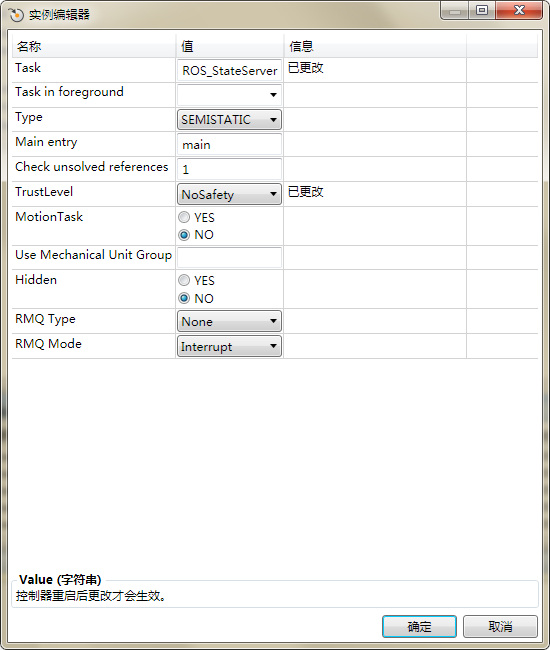
Task: Open the Type dropdown showing SEMISTATIC
Action: click(x=229, y=120)
